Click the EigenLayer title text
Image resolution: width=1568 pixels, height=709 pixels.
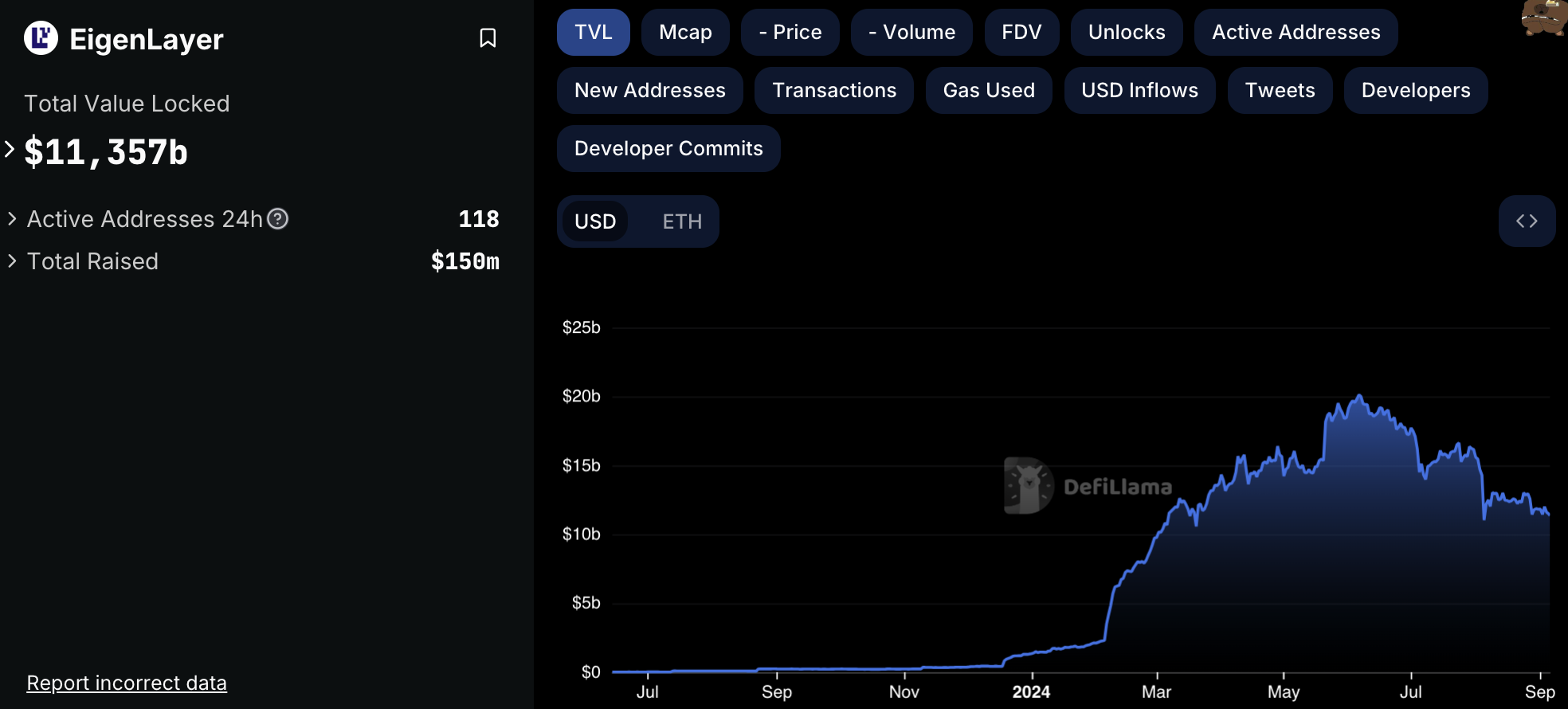(x=147, y=39)
